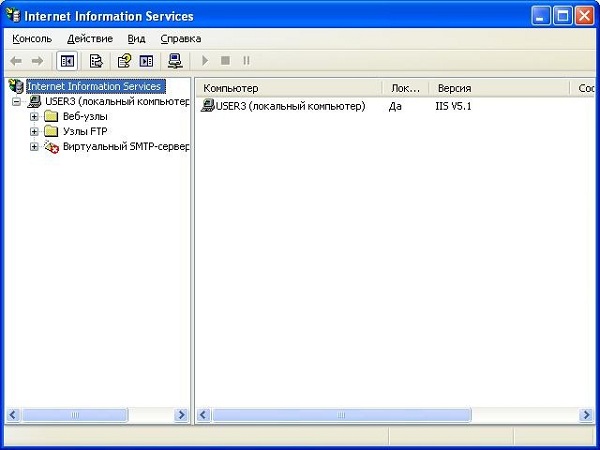The image size is (600, 450).
Task: Toggle the show/hide console tree button
Action: point(67,61)
